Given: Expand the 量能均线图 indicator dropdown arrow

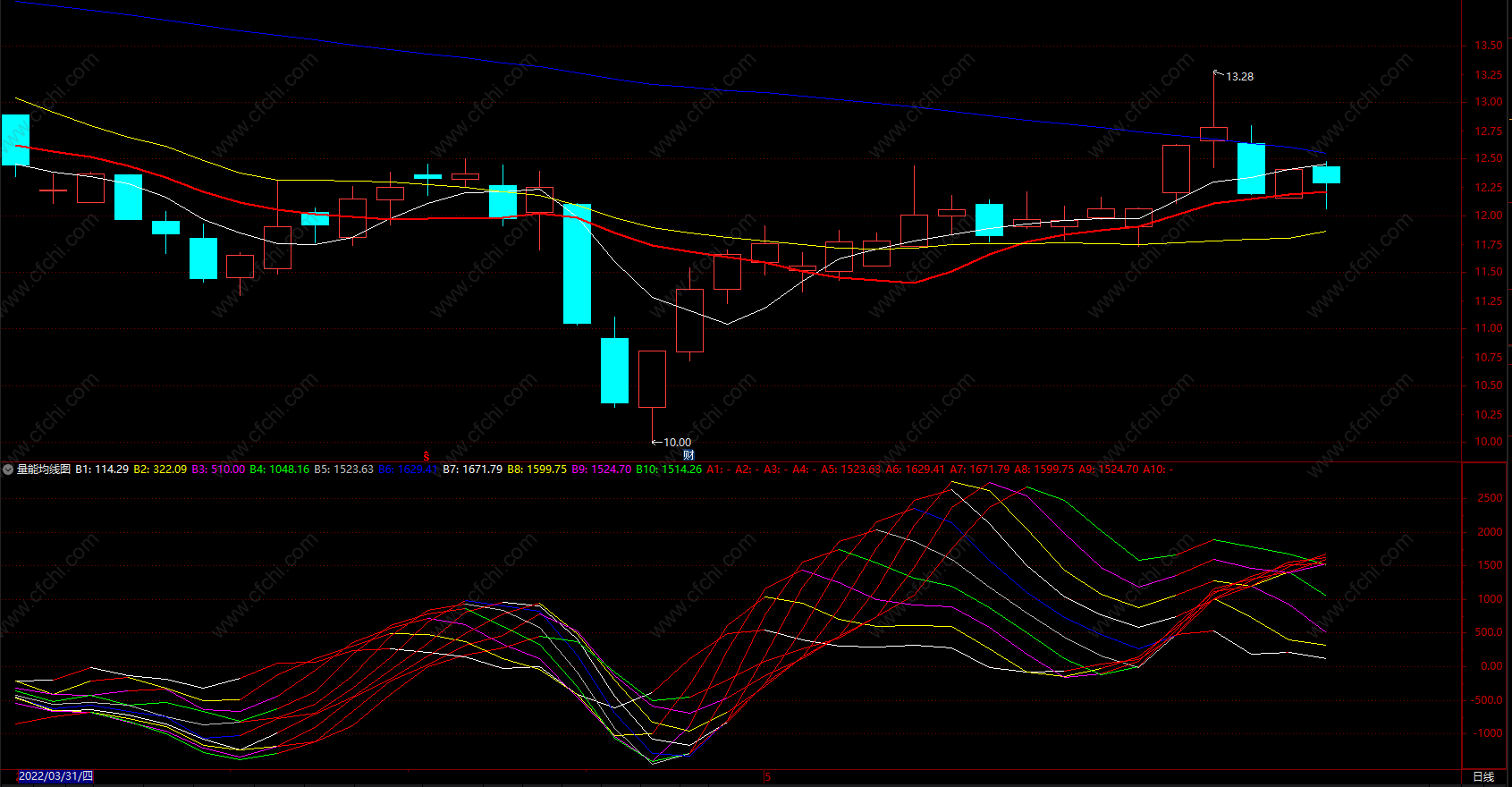Looking at the screenshot, I should click(8, 470).
